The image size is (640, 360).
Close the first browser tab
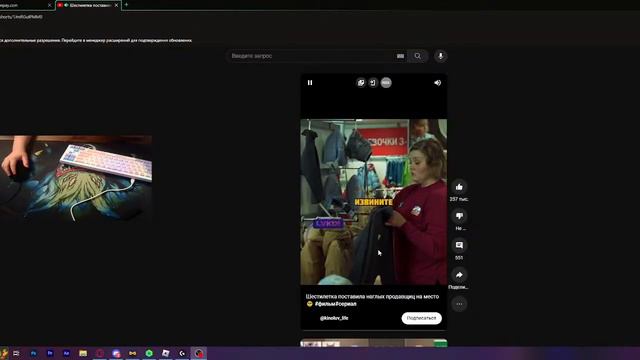(49, 5)
